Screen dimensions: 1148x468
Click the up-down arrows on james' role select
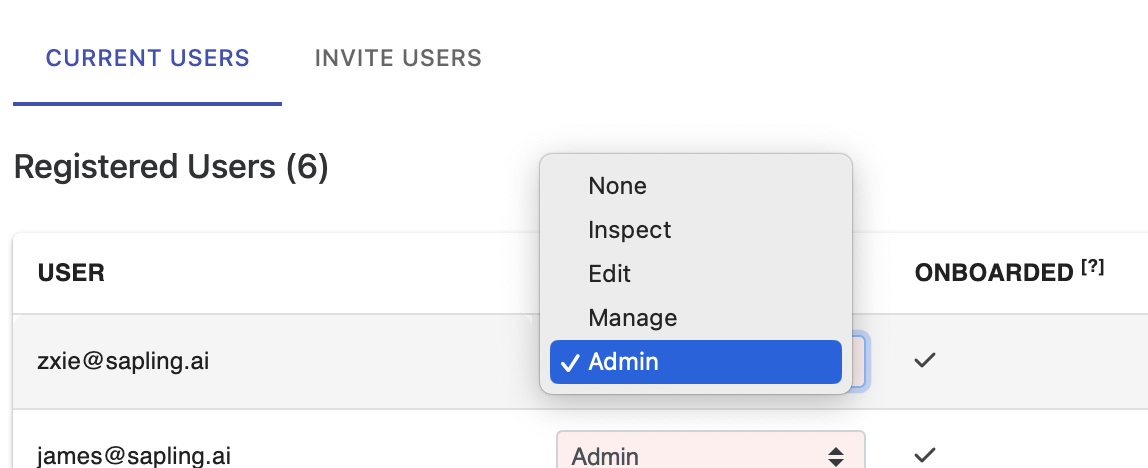tap(835, 458)
